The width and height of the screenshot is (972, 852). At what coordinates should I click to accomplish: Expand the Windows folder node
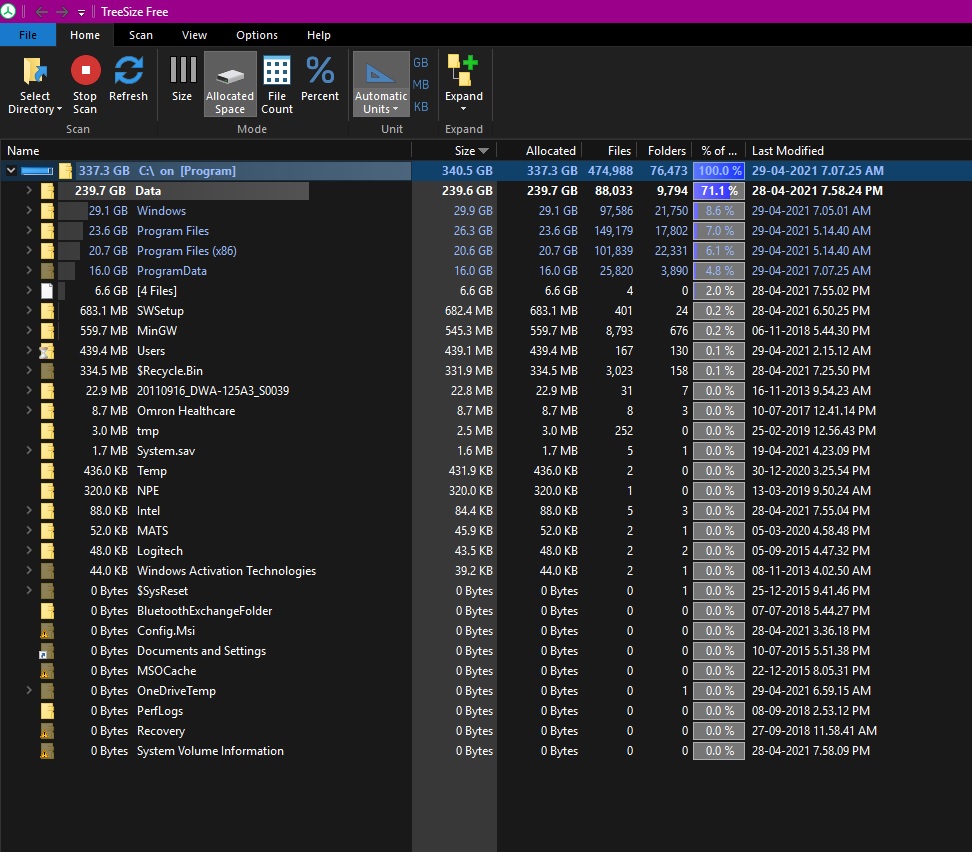pyautogui.click(x=29, y=211)
